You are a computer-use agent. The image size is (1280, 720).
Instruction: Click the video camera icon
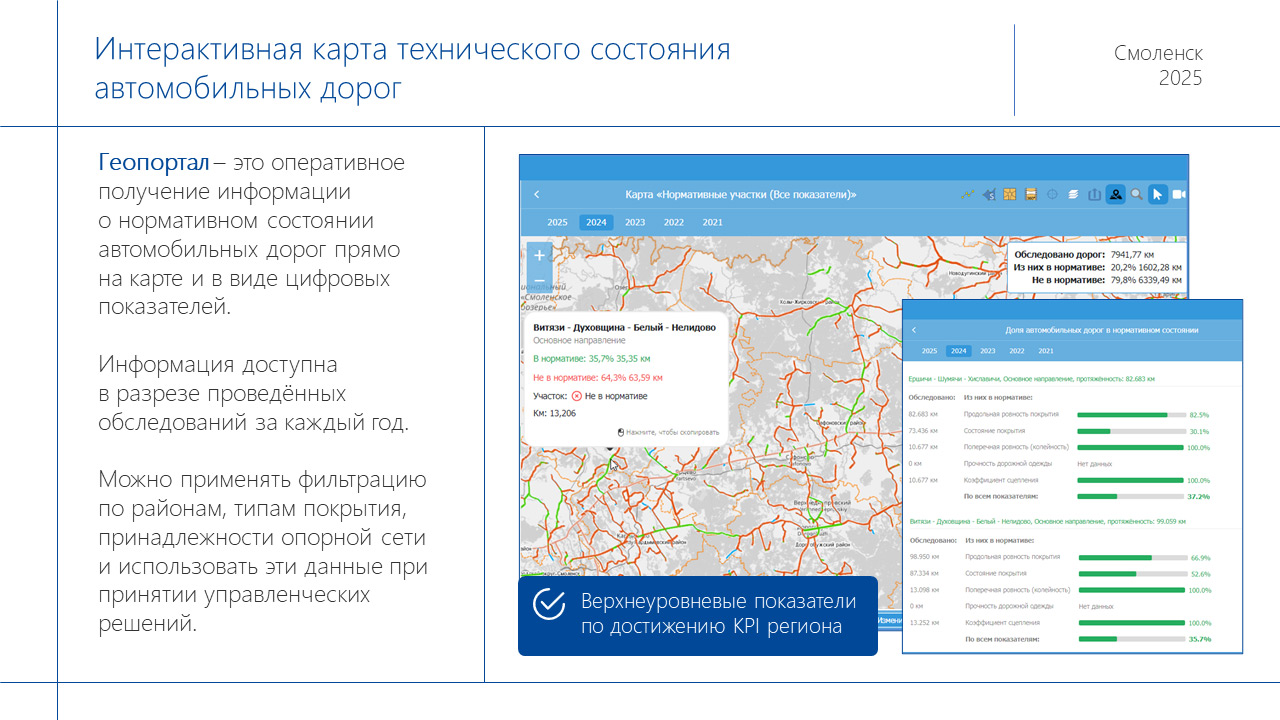pos(1178,194)
